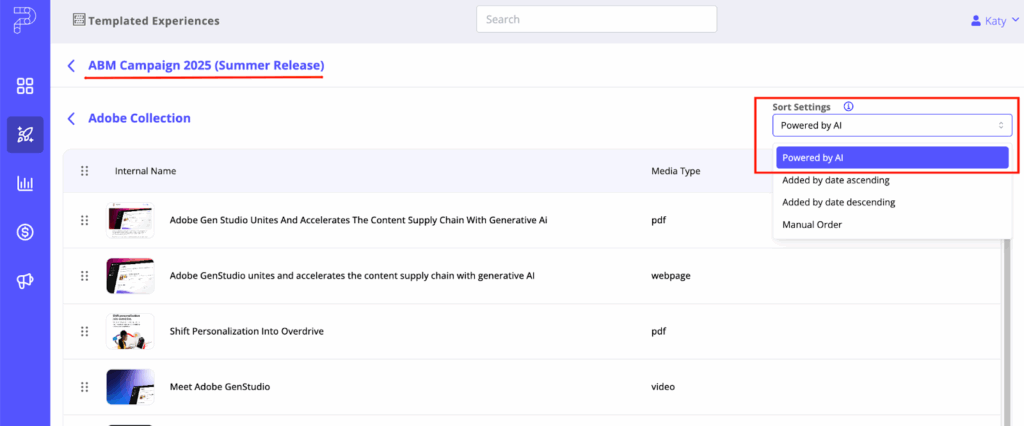
Task: Click drag handle for Adobe GenStudio webpage row
Action: point(84,276)
